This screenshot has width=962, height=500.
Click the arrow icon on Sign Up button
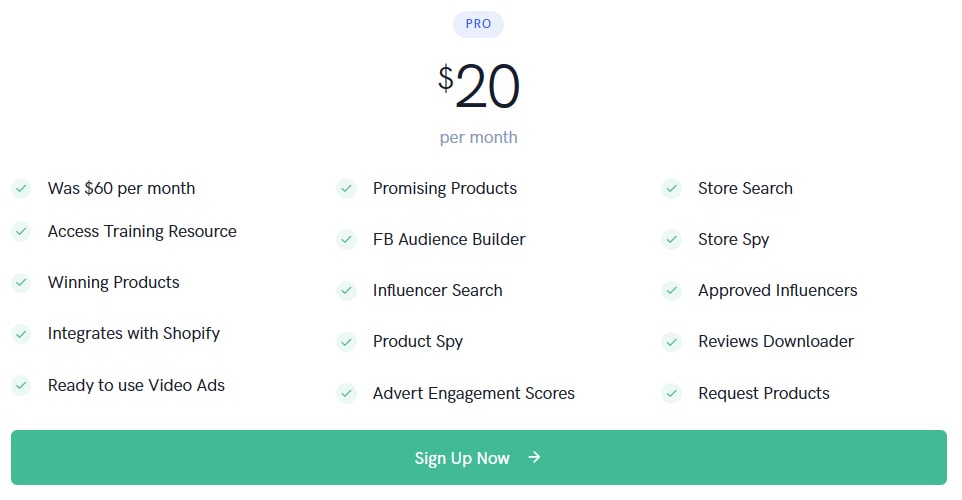(535, 457)
